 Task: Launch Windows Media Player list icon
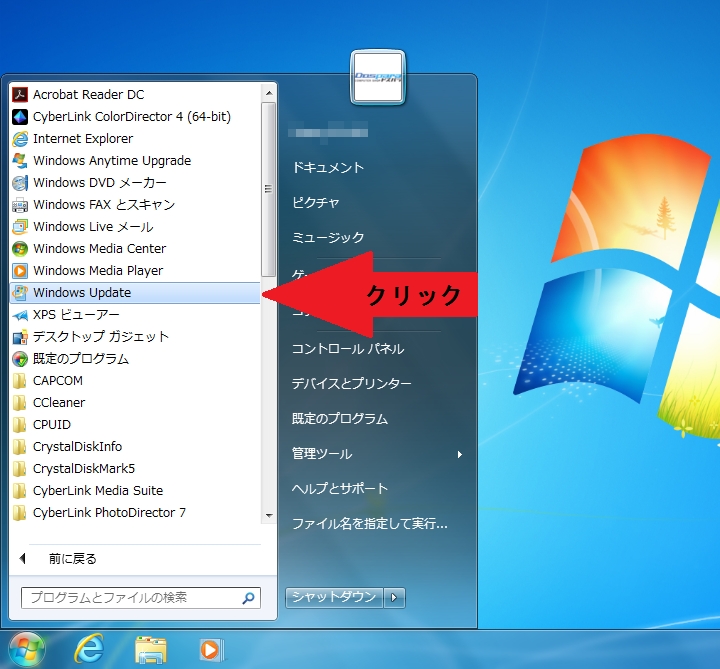tap(20, 271)
